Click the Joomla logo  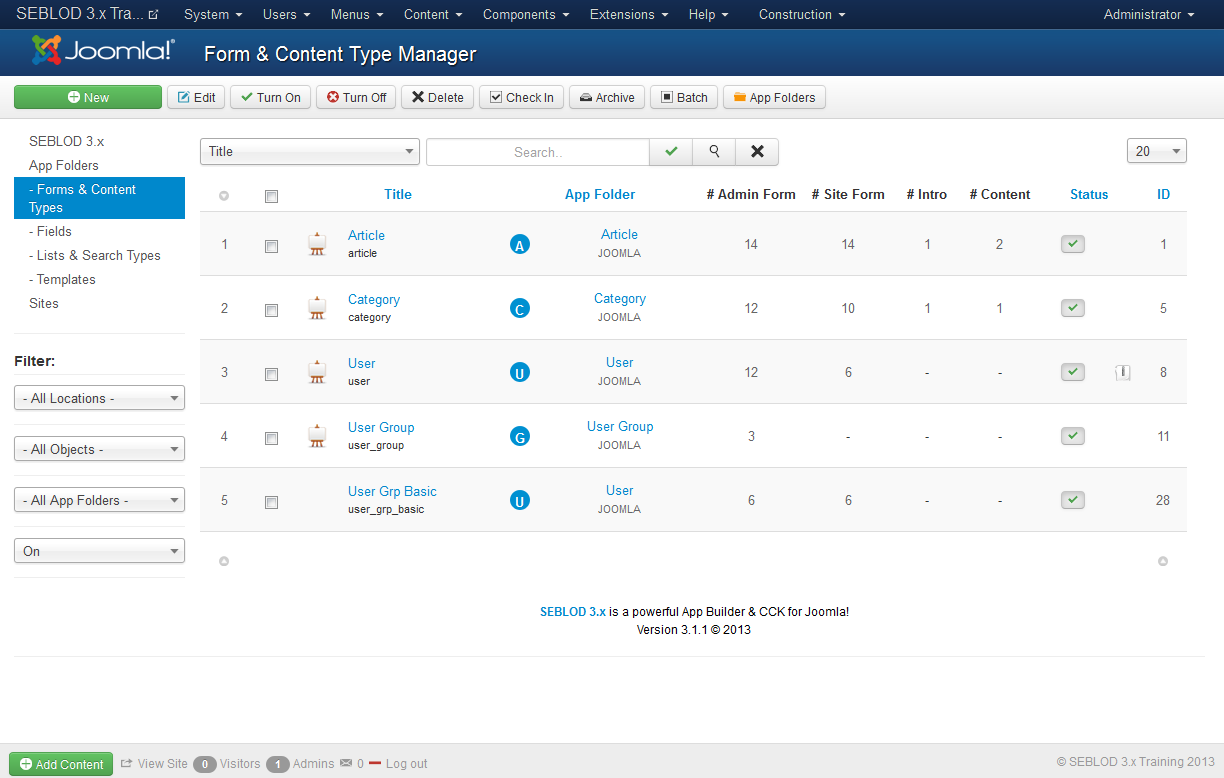tap(97, 50)
